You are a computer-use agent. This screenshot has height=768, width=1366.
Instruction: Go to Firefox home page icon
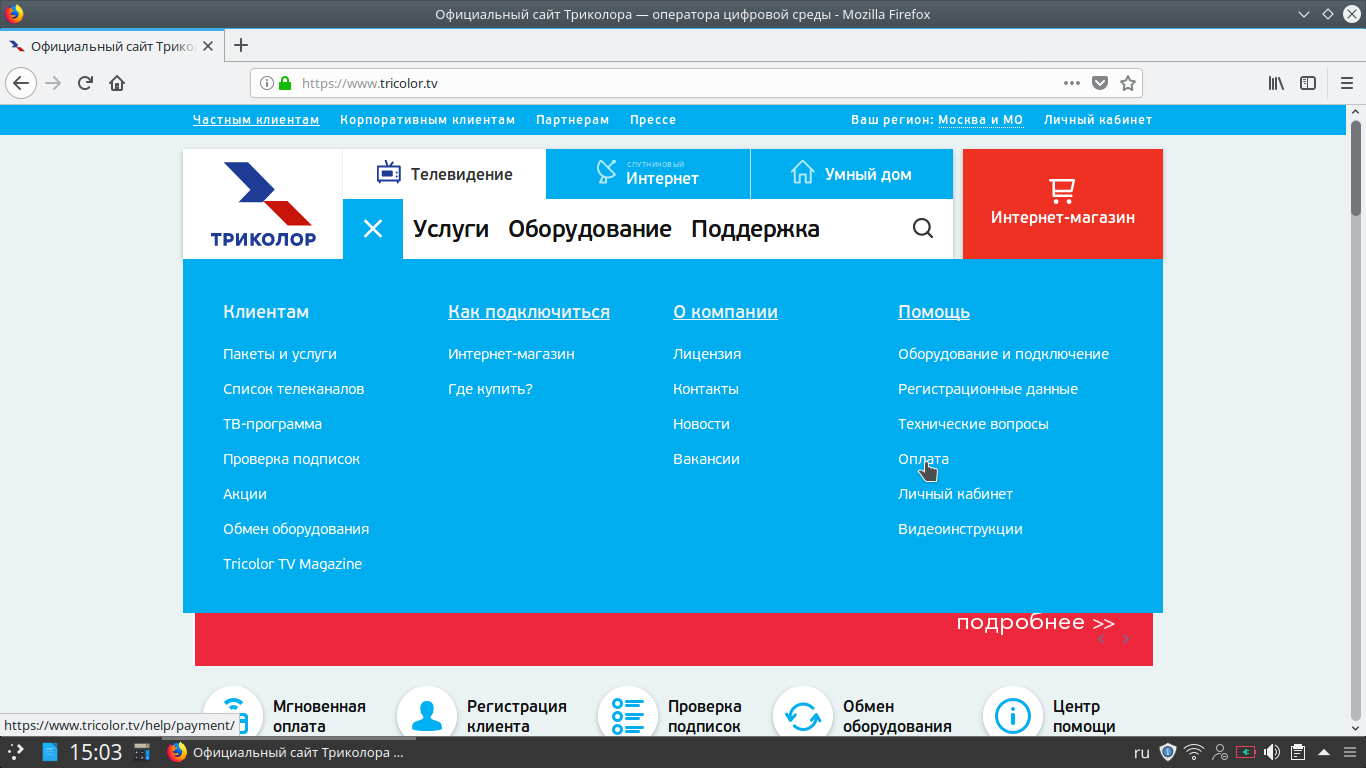click(x=117, y=83)
